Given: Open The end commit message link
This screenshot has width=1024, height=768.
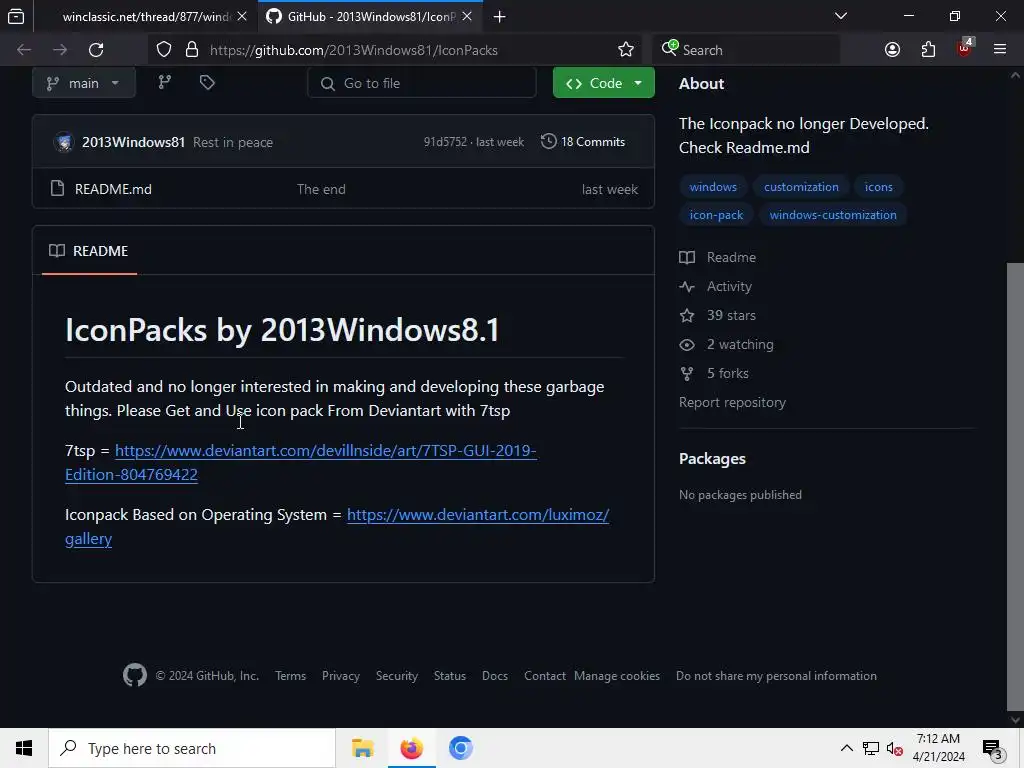Looking at the screenshot, I should pyautogui.click(x=321, y=189).
